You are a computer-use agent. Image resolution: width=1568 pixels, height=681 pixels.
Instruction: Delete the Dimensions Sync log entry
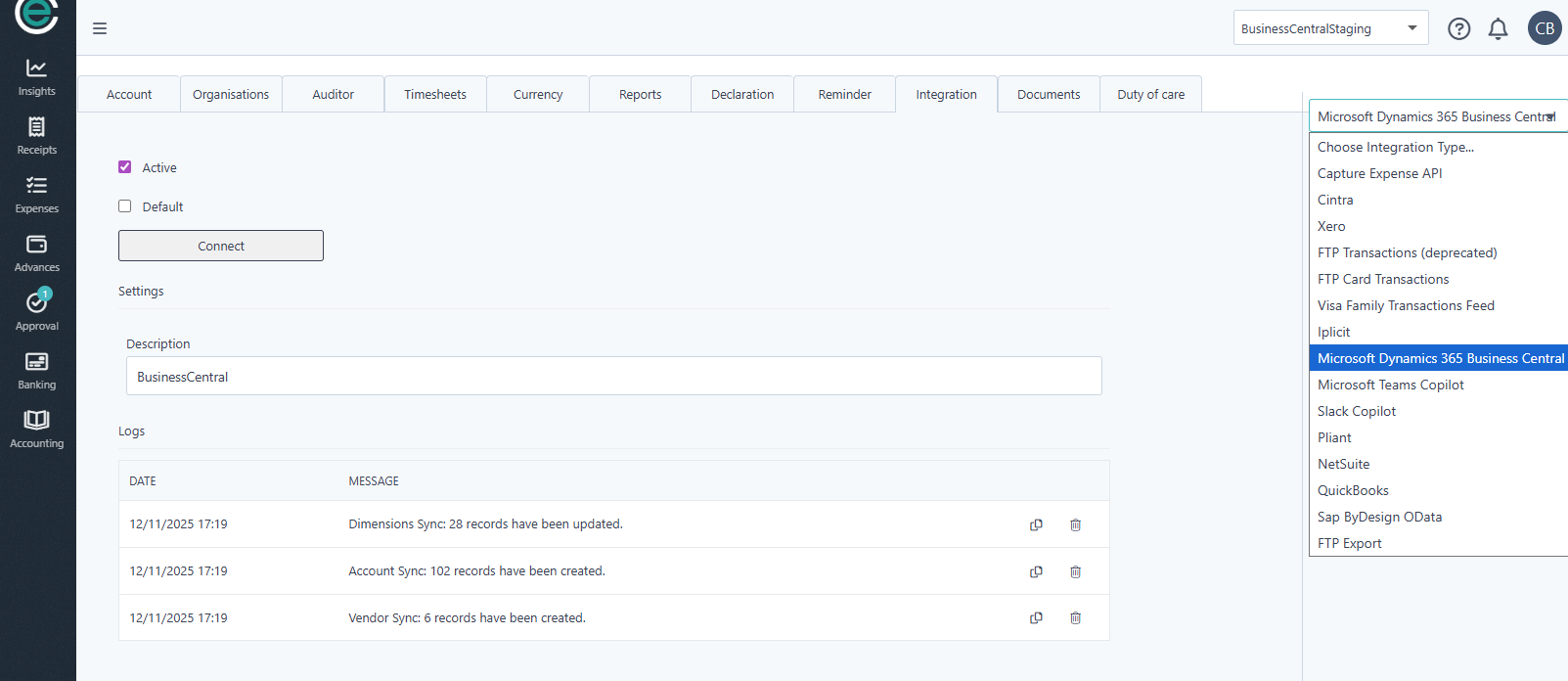pos(1075,524)
